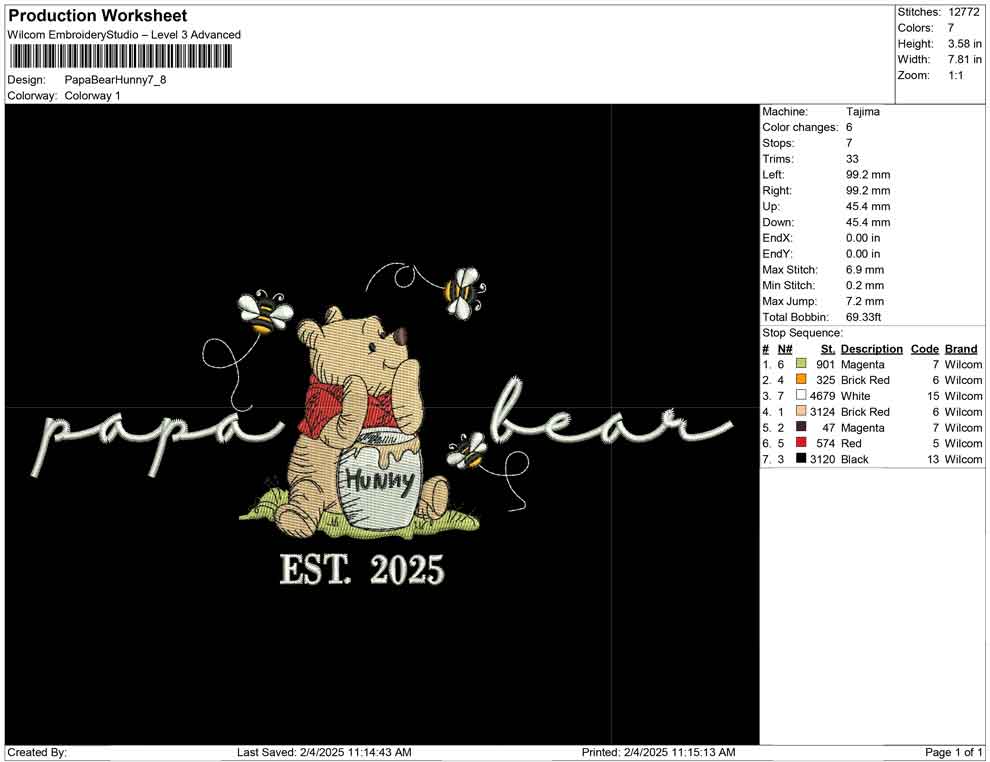Viewport: 990px width, 762px height.
Task: Click the 'Production Worksheet' title
Action: [98, 16]
